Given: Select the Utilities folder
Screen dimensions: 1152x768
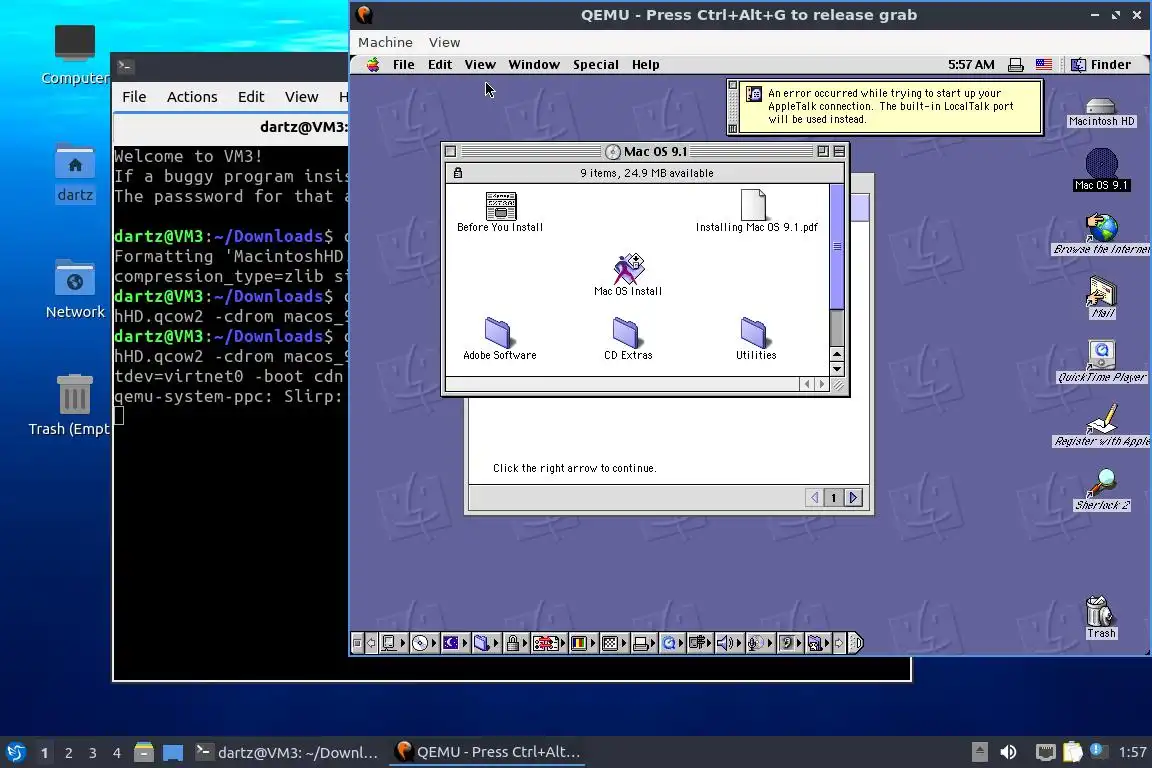Looking at the screenshot, I should pos(755,339).
